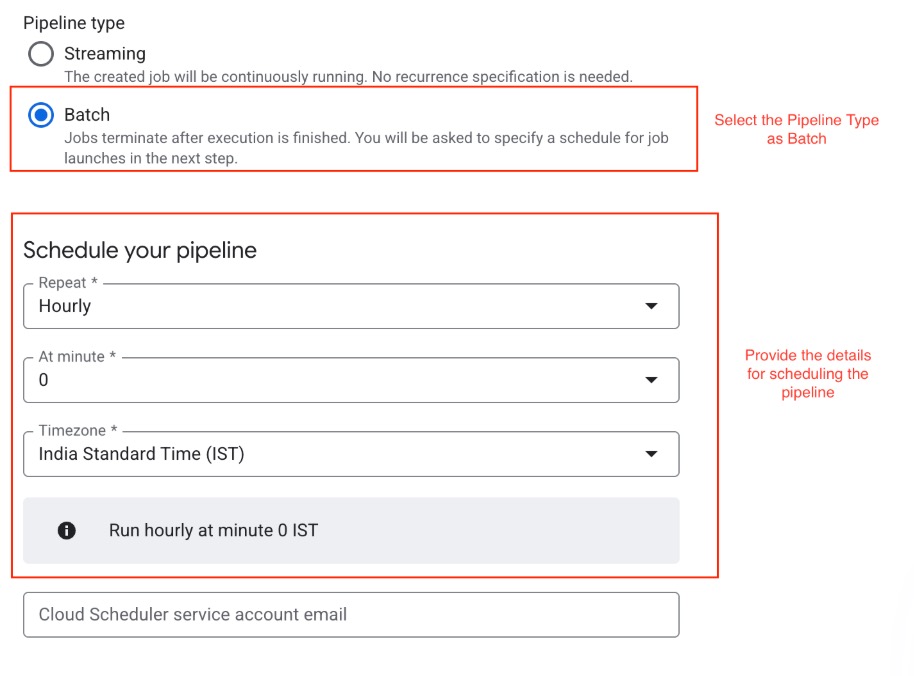914x676 pixels.
Task: Click the red 'Provide the details for scheduling' note
Action: pyautogui.click(x=808, y=374)
